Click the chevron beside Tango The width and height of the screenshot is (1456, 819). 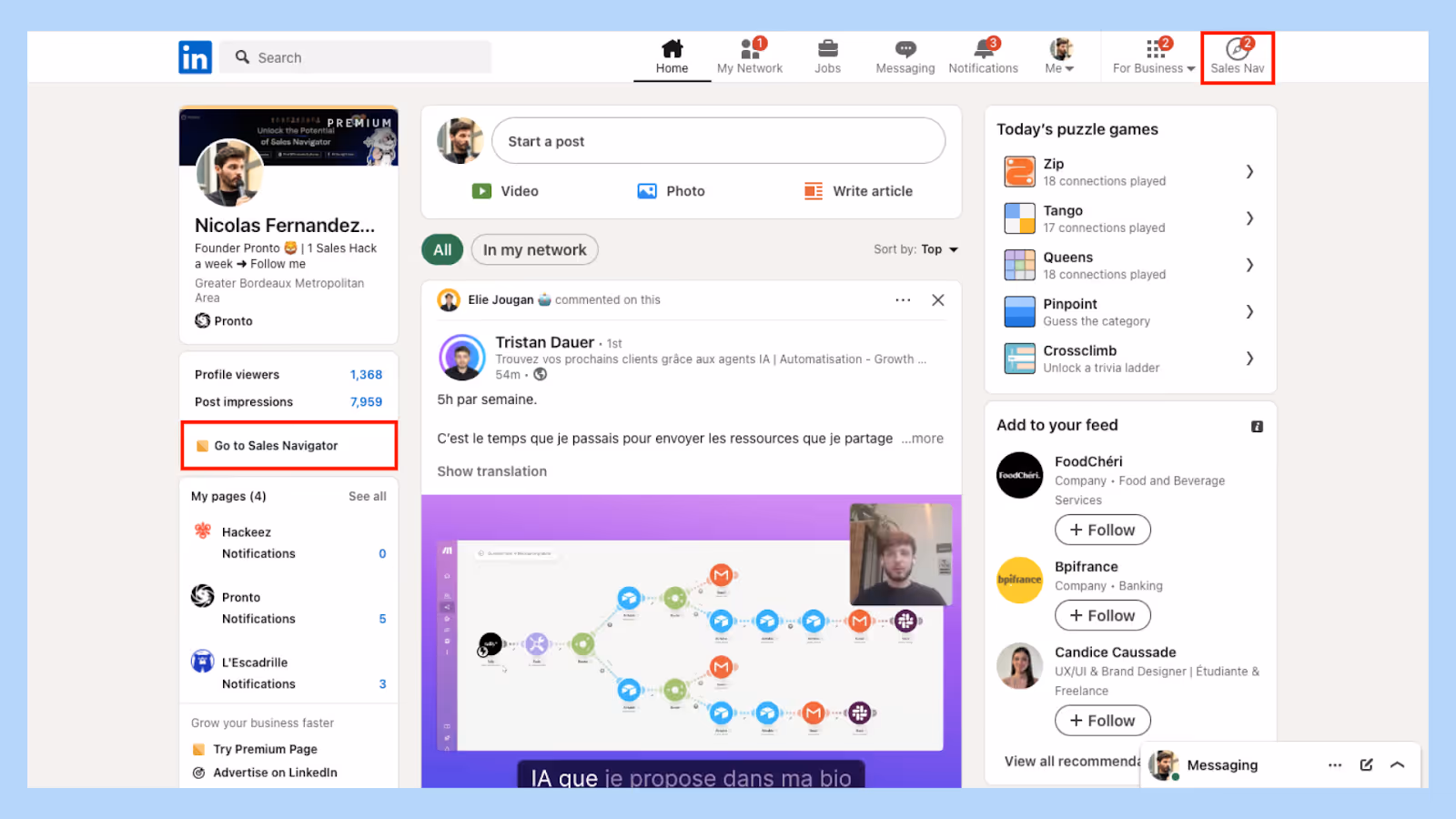(1249, 218)
